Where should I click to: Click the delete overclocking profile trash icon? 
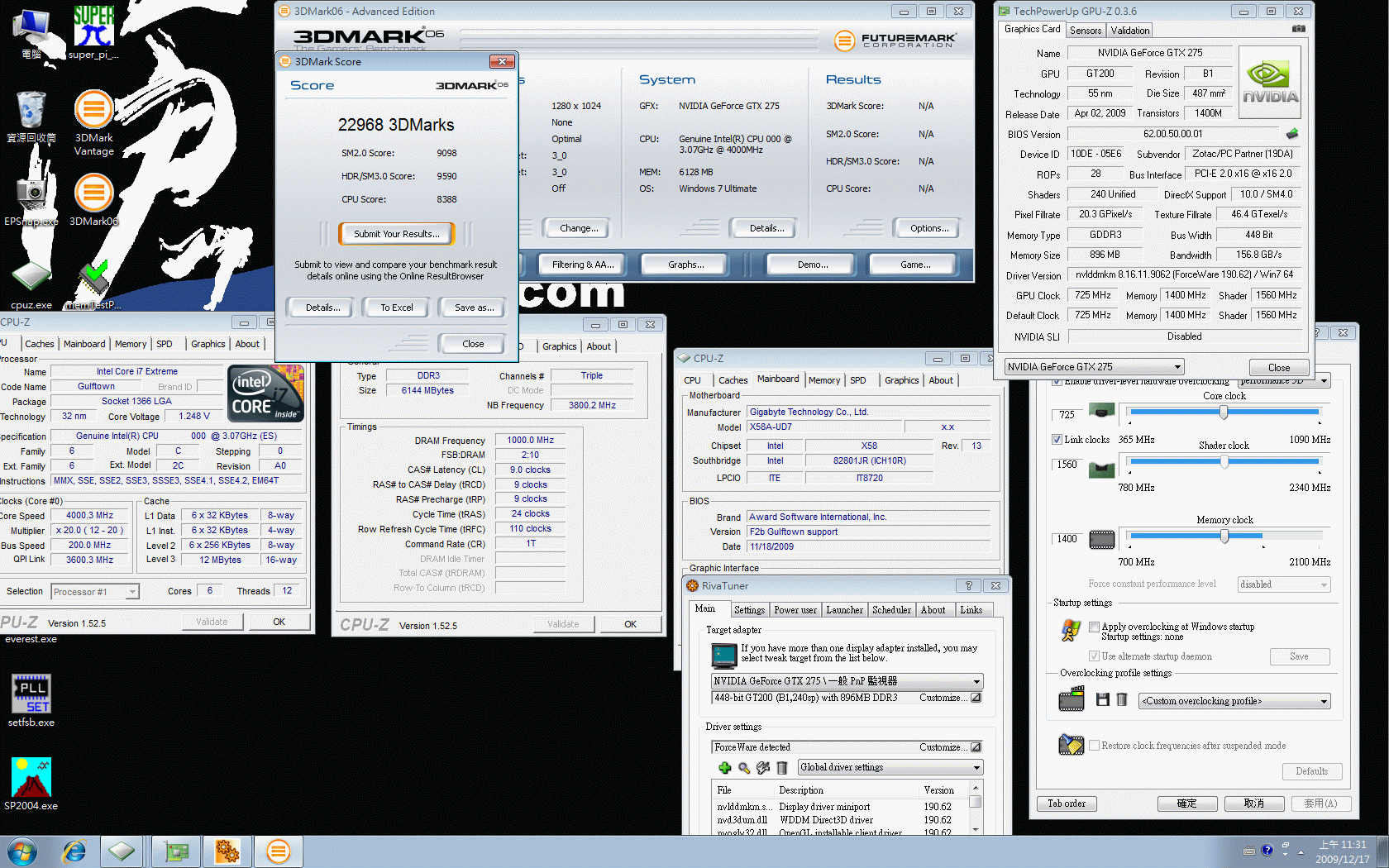pyautogui.click(x=1122, y=700)
